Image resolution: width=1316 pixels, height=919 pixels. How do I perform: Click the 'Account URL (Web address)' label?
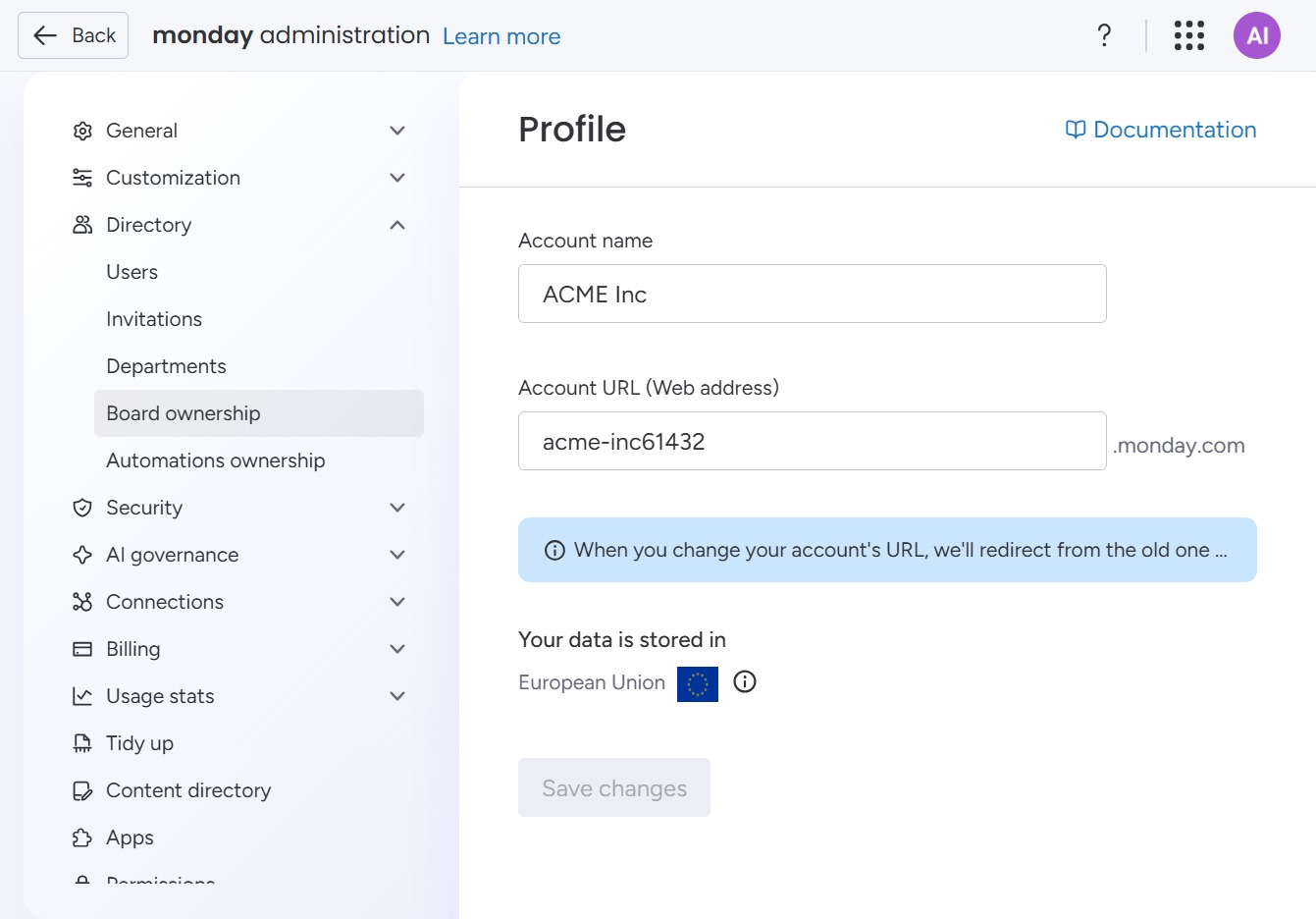tap(649, 388)
